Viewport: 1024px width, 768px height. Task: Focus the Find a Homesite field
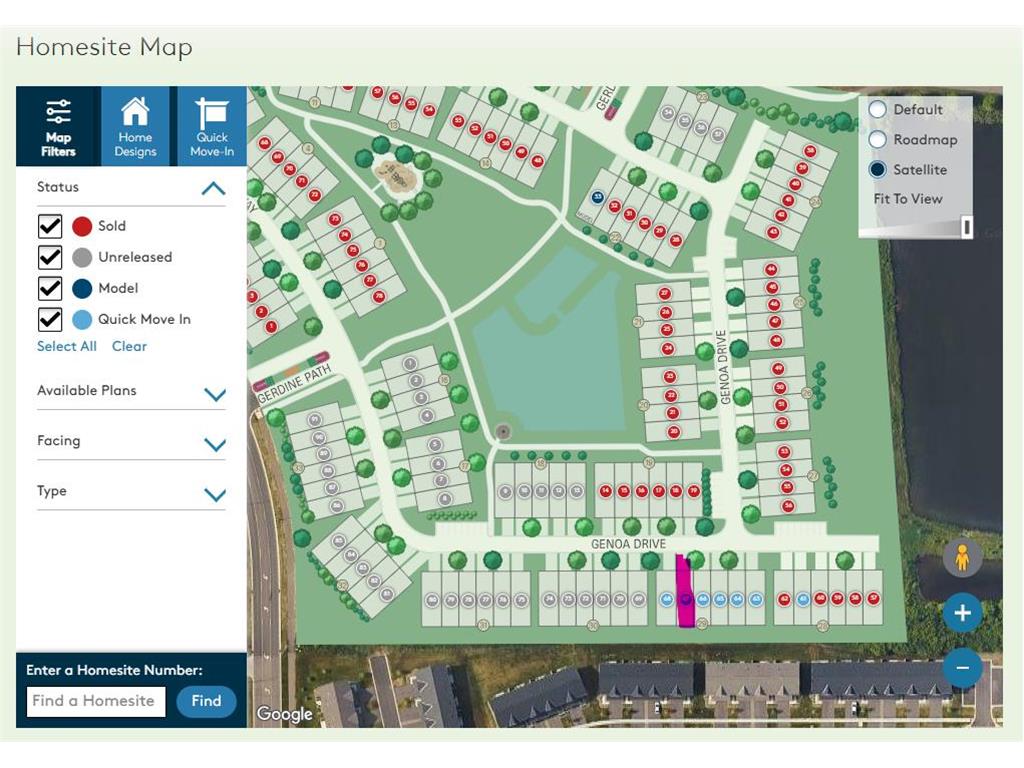coord(96,701)
